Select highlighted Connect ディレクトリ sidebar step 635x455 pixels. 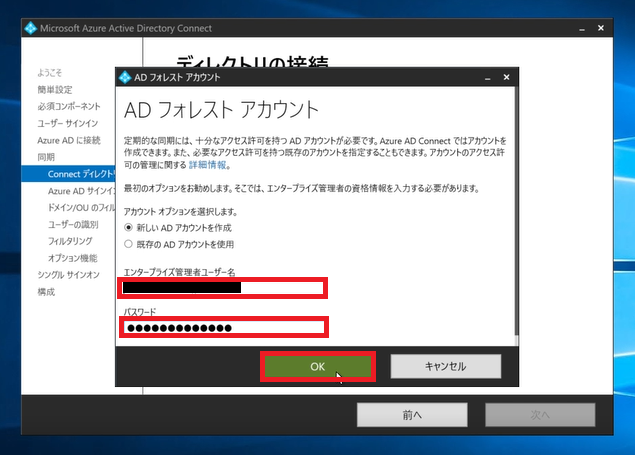[68, 174]
